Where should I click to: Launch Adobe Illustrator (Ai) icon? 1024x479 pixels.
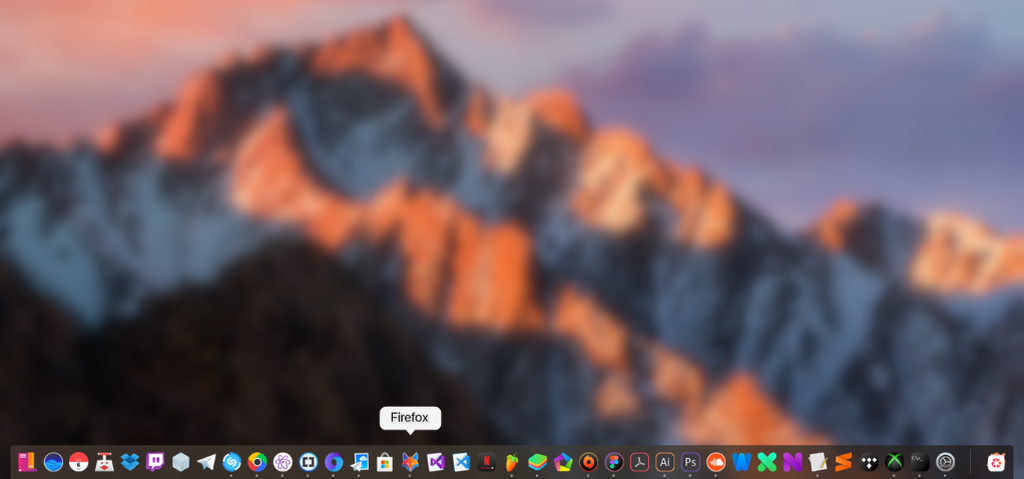click(x=665, y=462)
